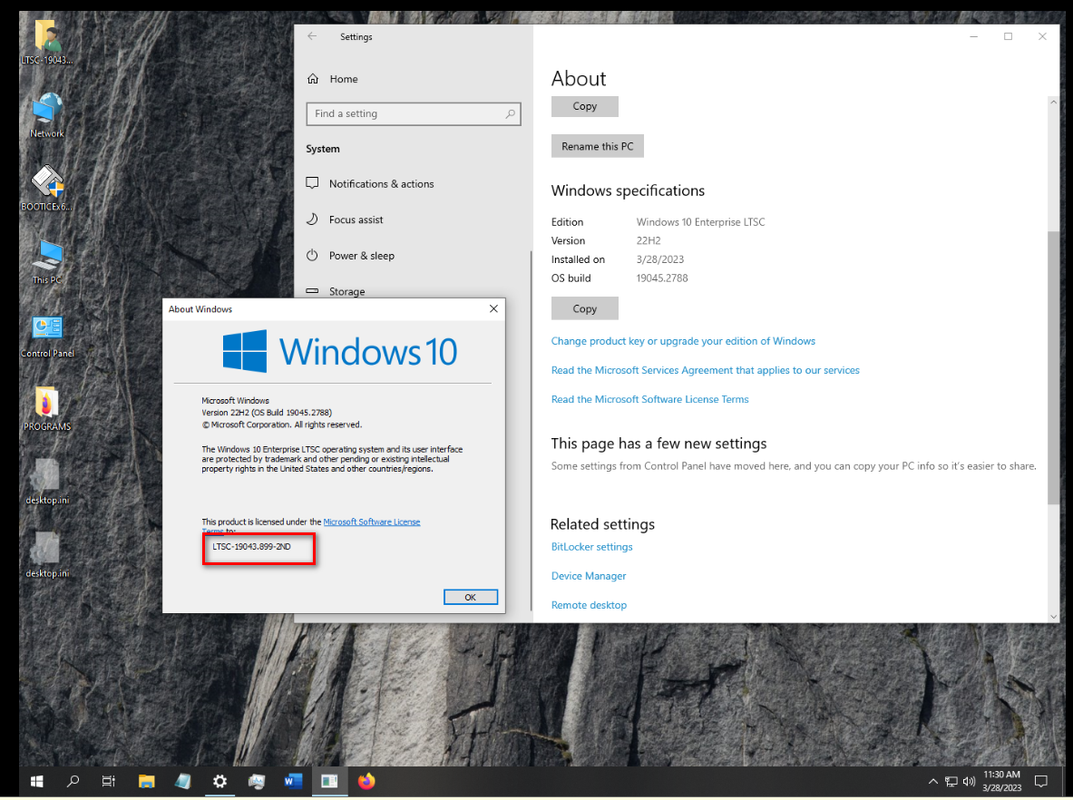Viewport: 1073px width, 800px height.
Task: Open the Windows Start menu
Action: pyautogui.click(x=37, y=781)
